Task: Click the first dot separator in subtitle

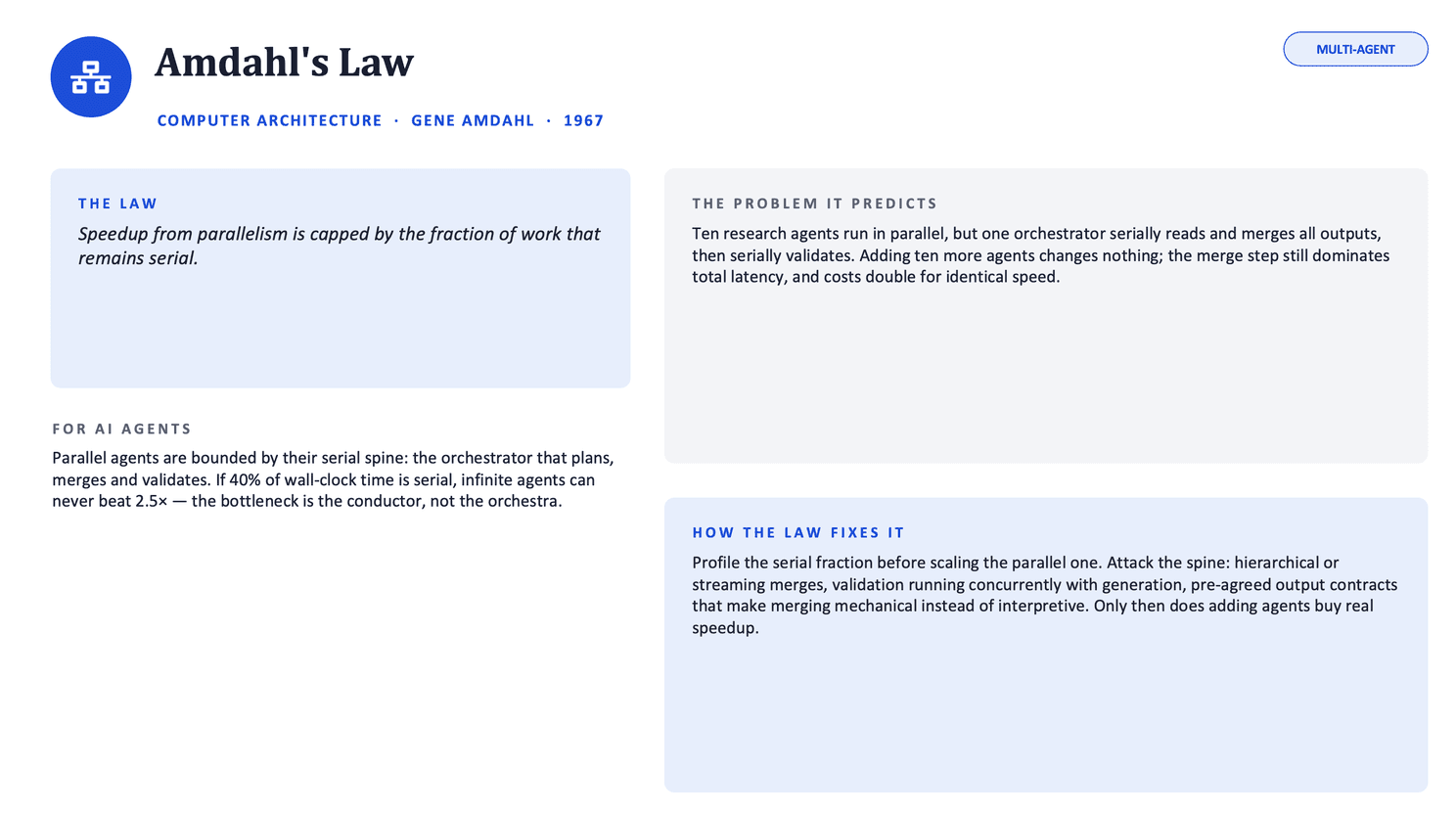Action: [396, 120]
